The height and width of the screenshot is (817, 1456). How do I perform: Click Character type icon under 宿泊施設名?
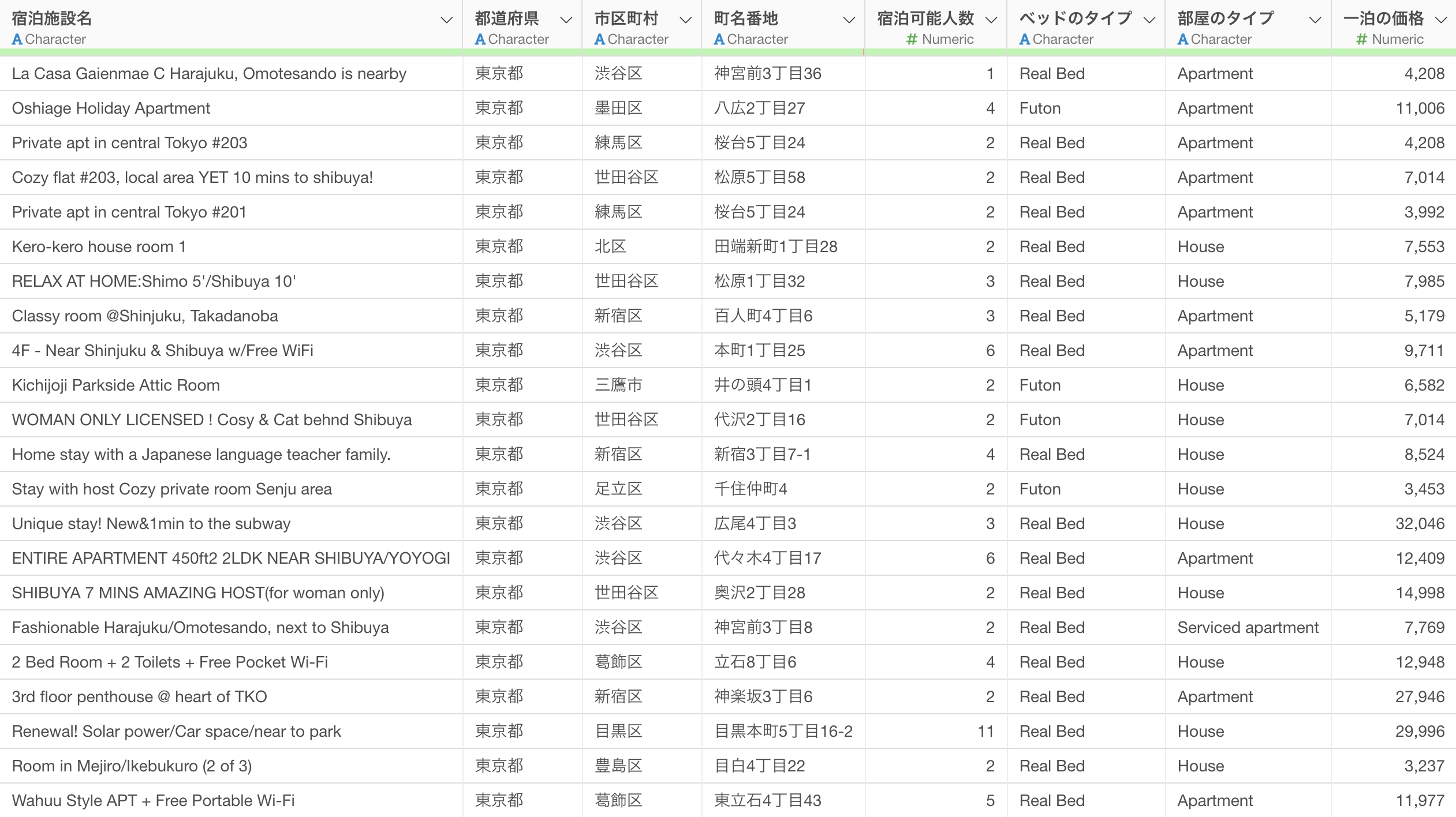(17, 39)
